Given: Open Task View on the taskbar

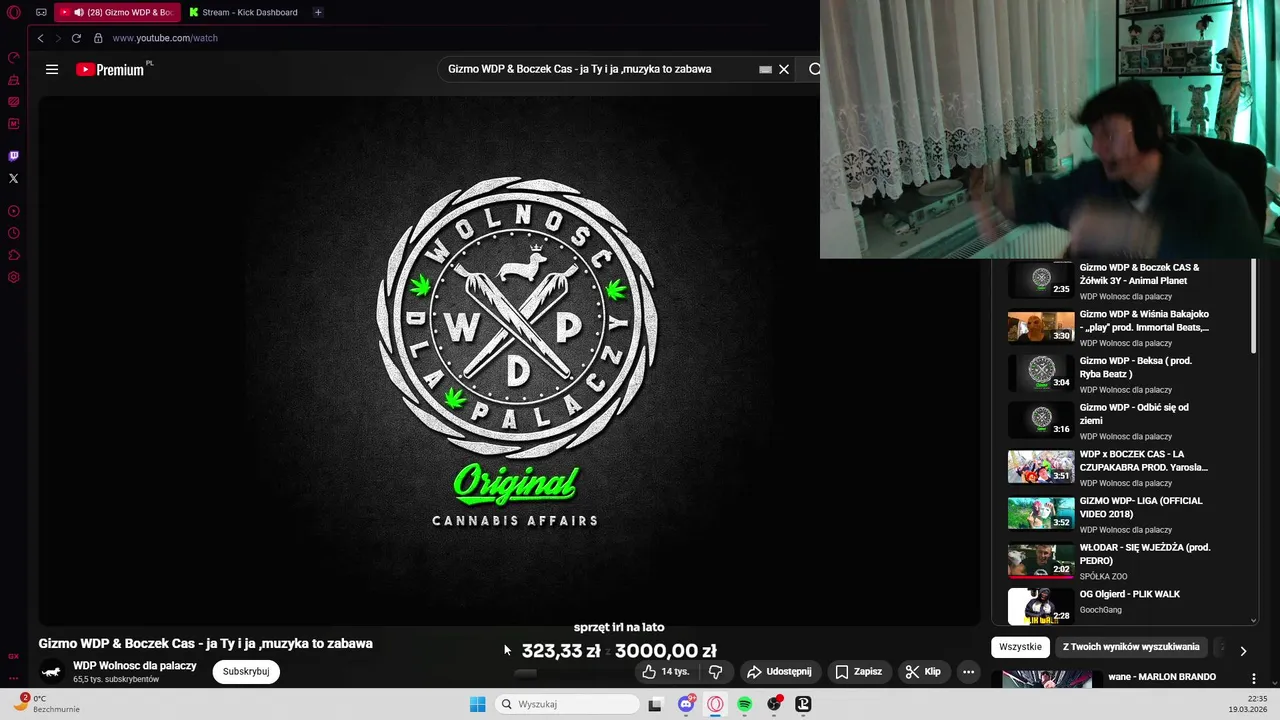Looking at the screenshot, I should point(655,704).
